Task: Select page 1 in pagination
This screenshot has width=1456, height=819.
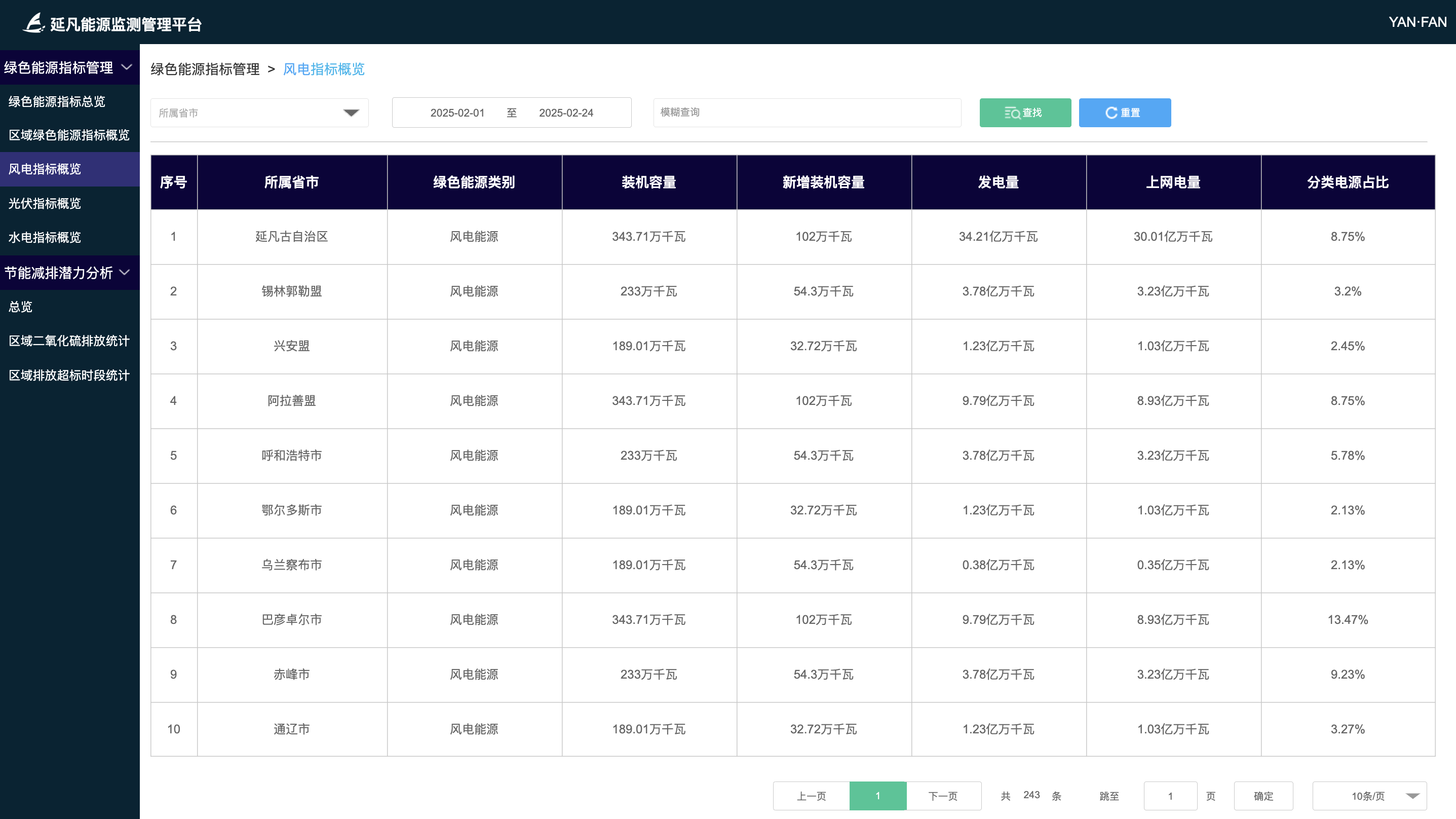Action: [x=877, y=796]
